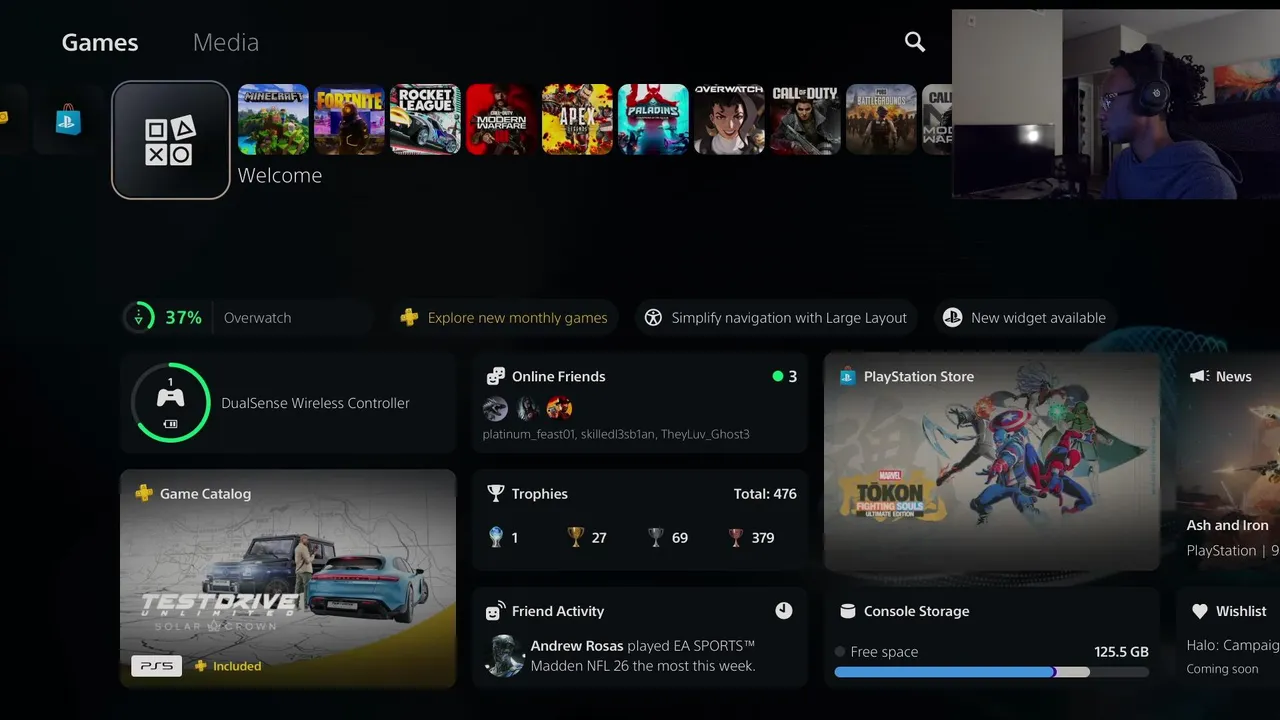Open the New widget available notice
This screenshot has height=720, width=1280.
(1025, 318)
